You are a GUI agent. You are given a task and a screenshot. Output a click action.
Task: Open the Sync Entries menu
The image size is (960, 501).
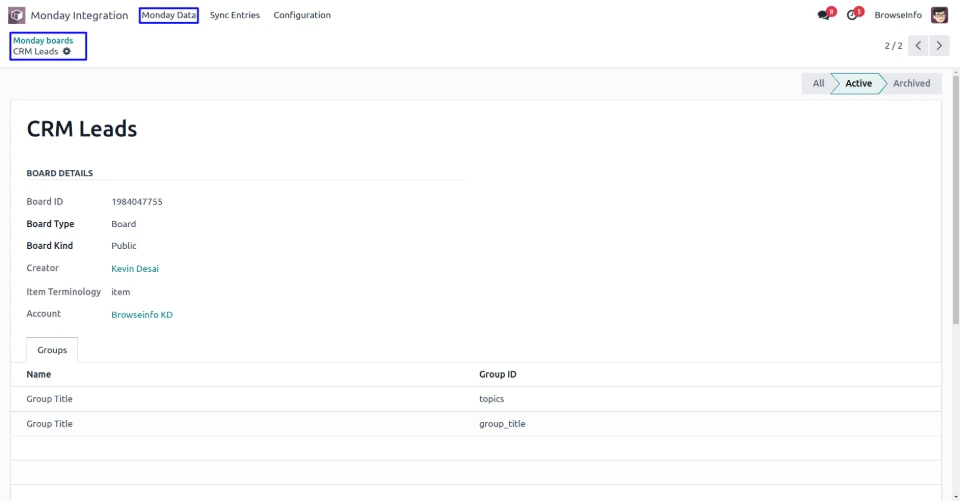pyautogui.click(x=234, y=15)
